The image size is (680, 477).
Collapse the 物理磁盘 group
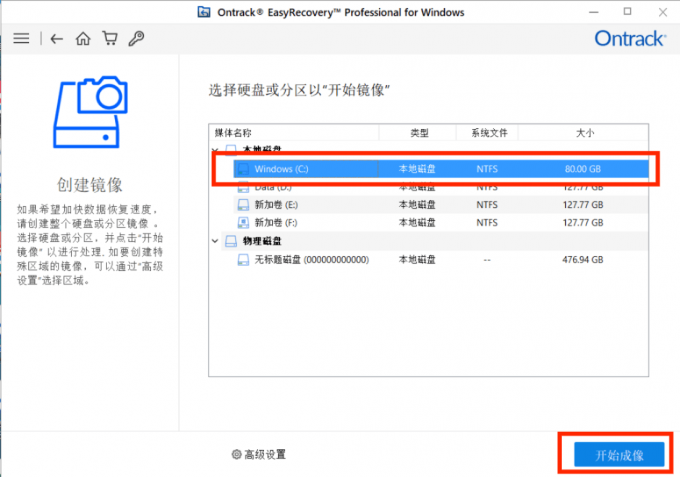coord(215,241)
